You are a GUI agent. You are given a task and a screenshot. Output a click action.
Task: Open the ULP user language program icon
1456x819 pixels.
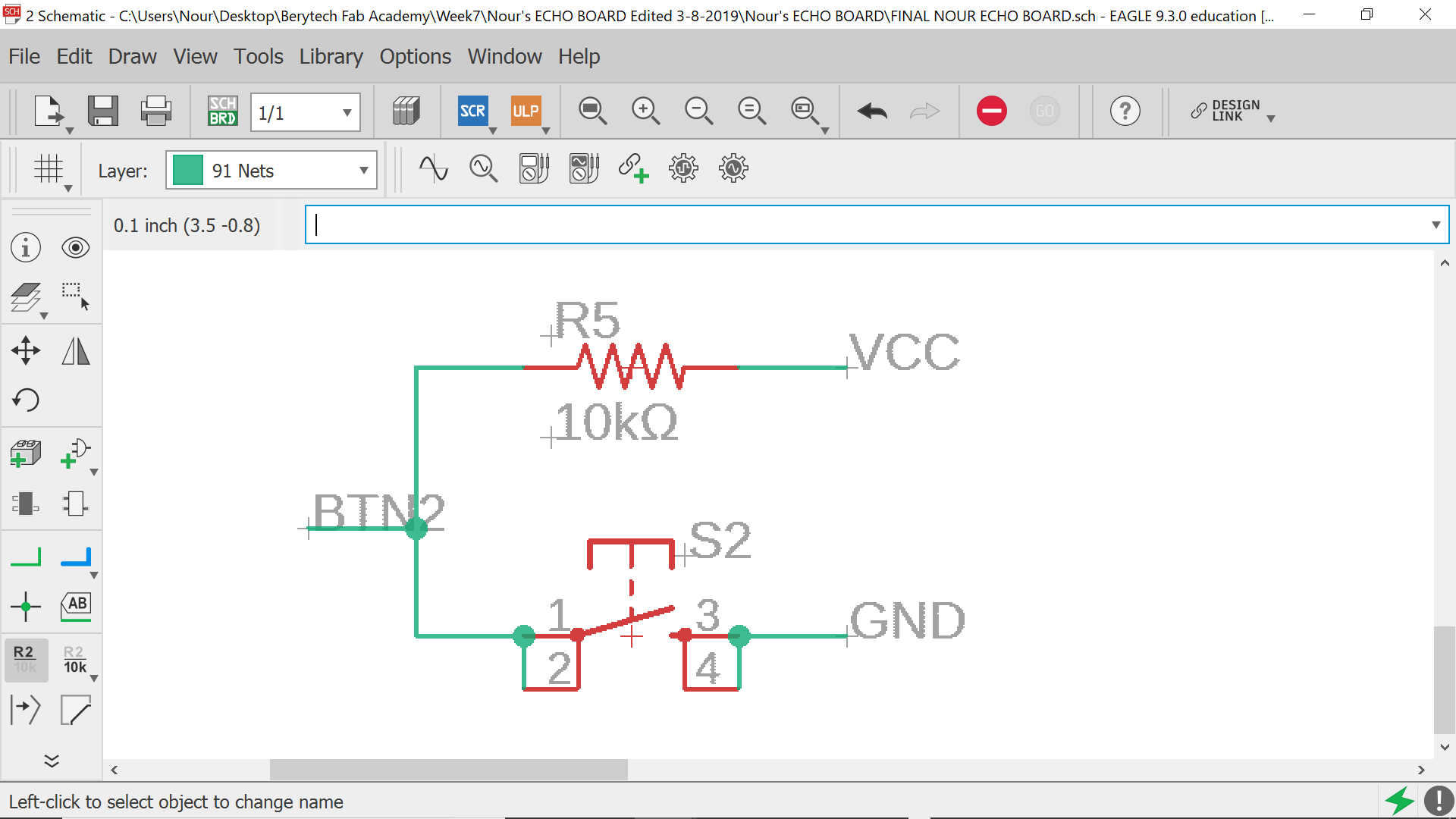pyautogui.click(x=526, y=111)
